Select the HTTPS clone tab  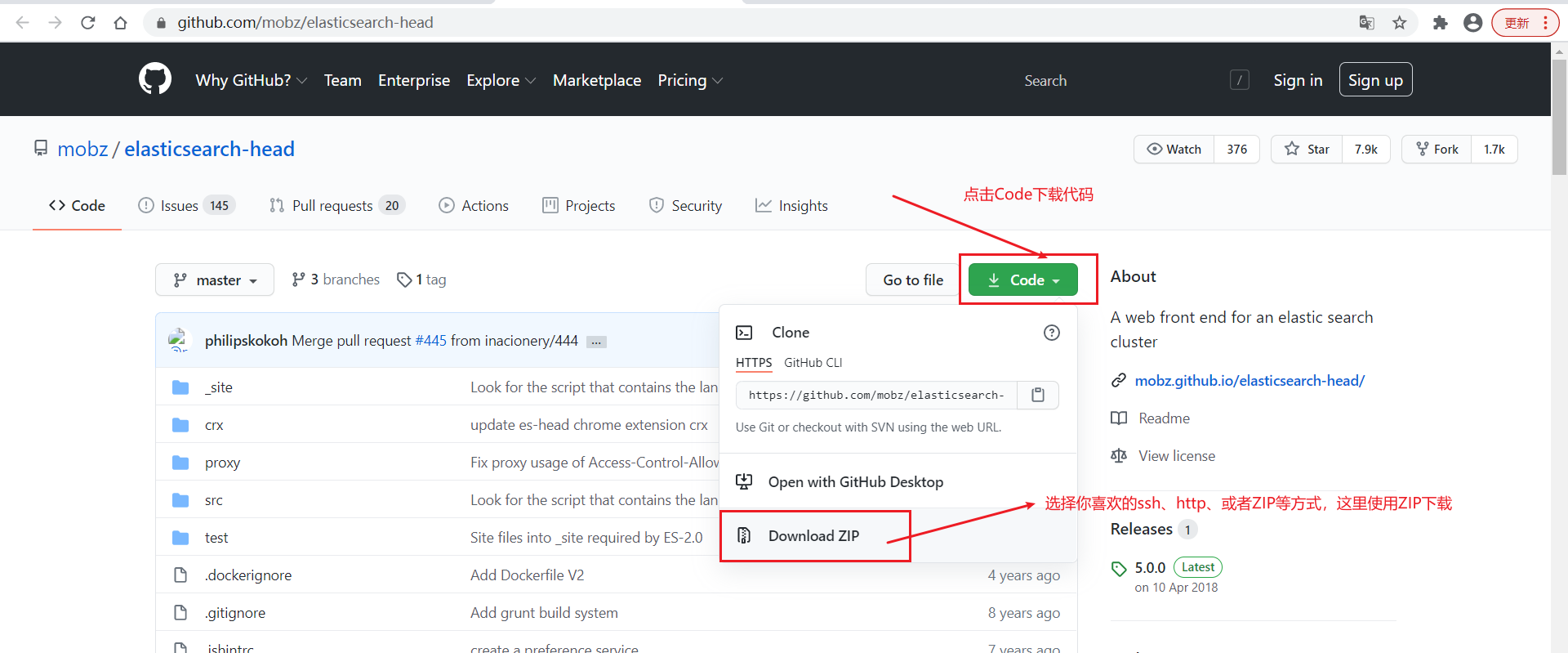click(x=754, y=363)
